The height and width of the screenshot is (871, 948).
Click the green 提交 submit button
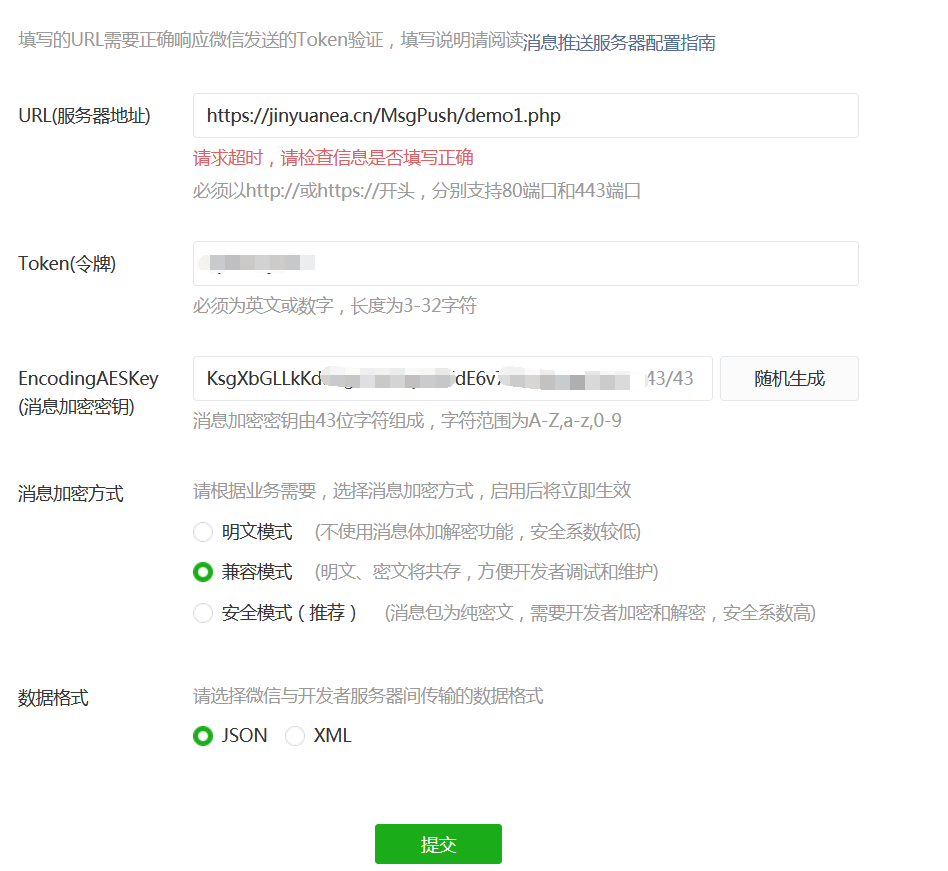coord(438,843)
